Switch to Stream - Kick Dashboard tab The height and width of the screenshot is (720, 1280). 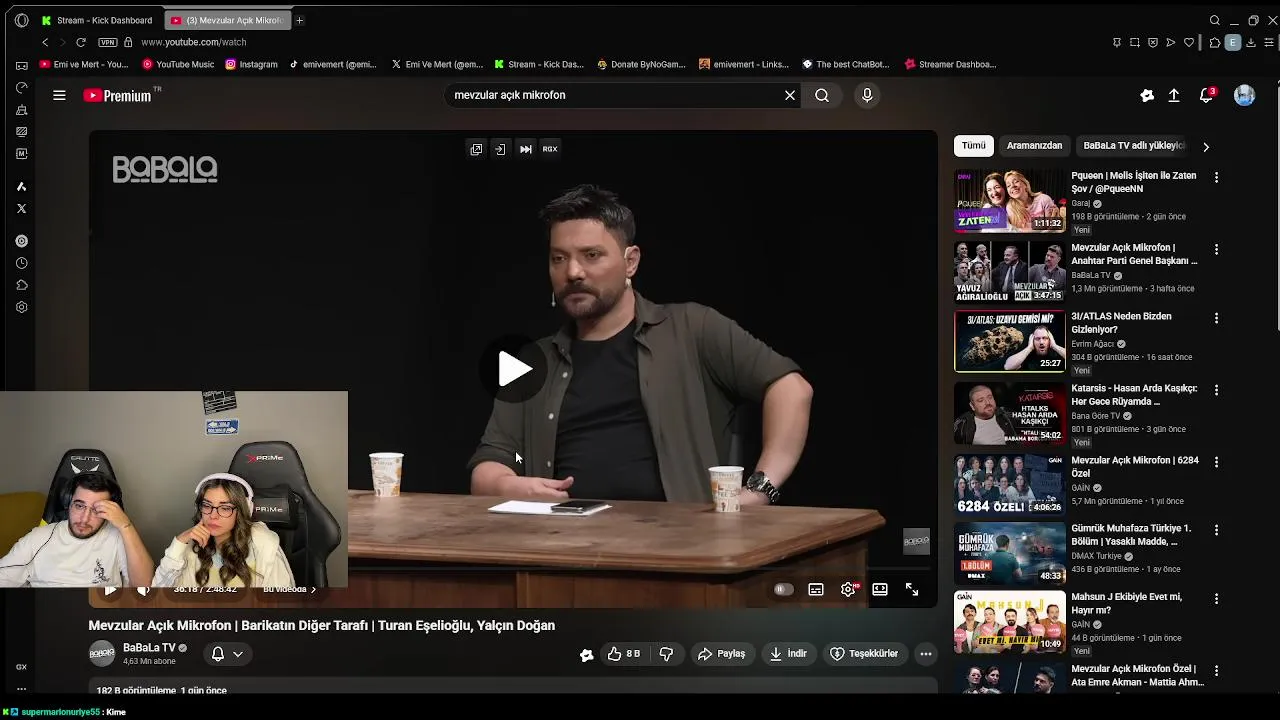click(98, 20)
